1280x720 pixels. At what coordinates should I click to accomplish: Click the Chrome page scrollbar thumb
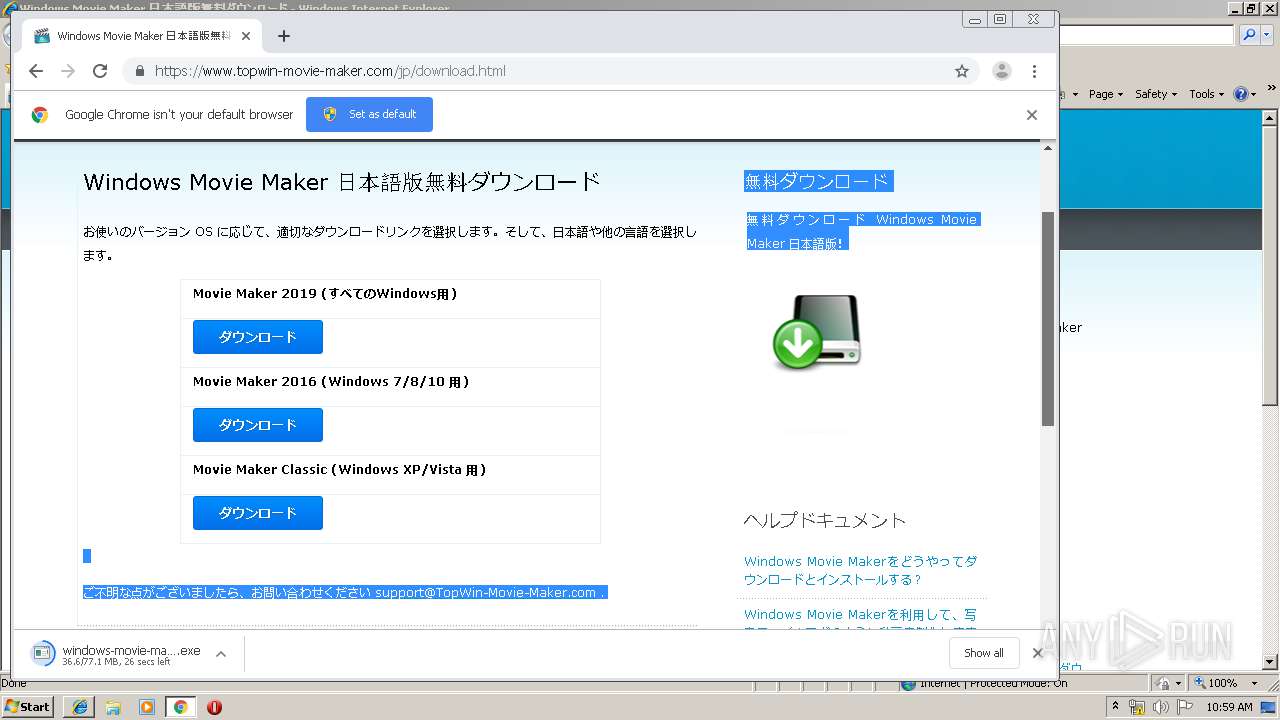pyautogui.click(x=1048, y=318)
